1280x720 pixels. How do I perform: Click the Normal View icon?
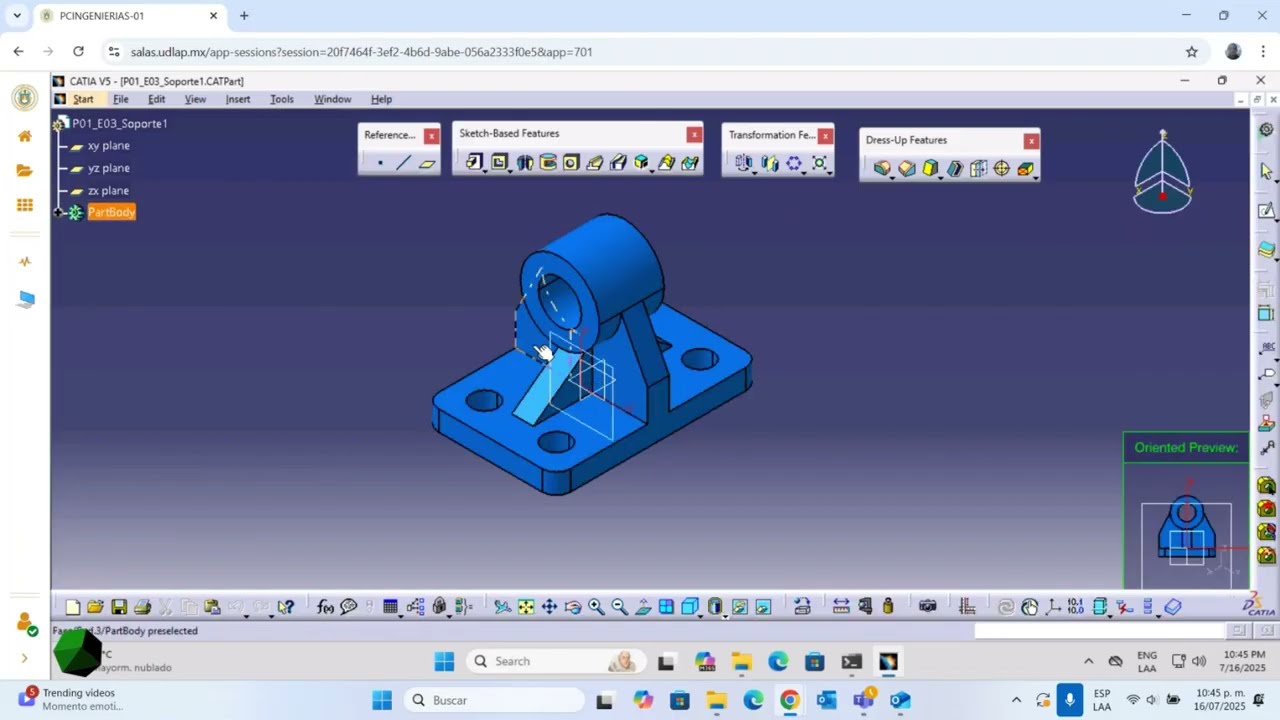[x=643, y=607]
